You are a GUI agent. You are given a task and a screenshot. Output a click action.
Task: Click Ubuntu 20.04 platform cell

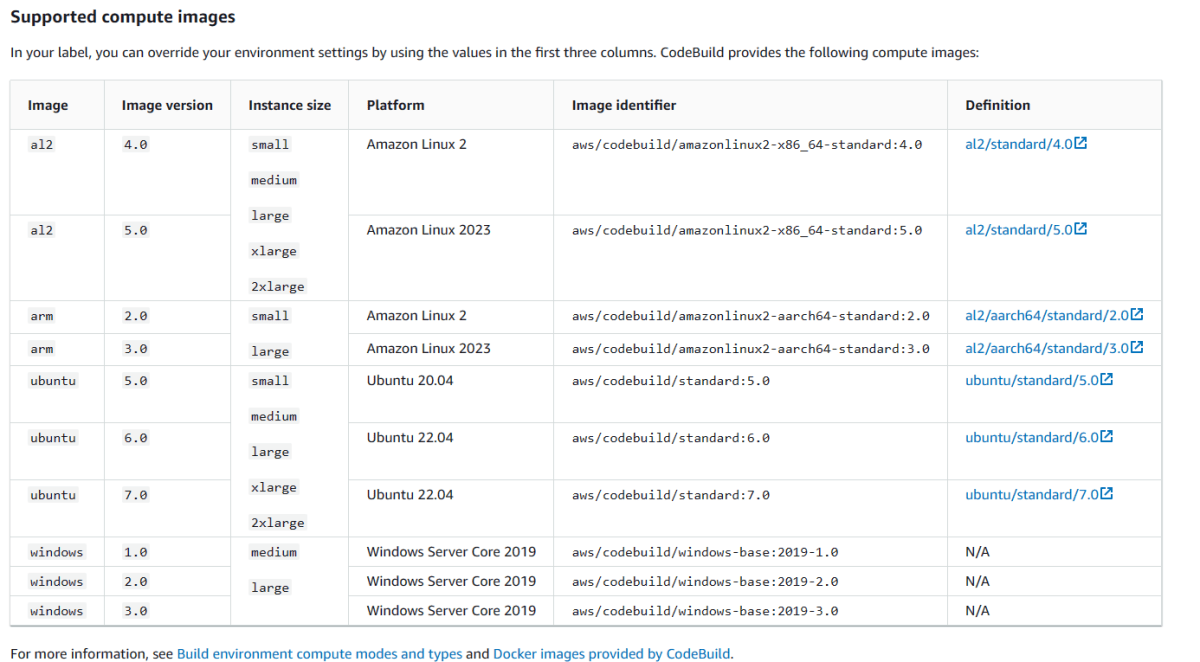(410, 380)
